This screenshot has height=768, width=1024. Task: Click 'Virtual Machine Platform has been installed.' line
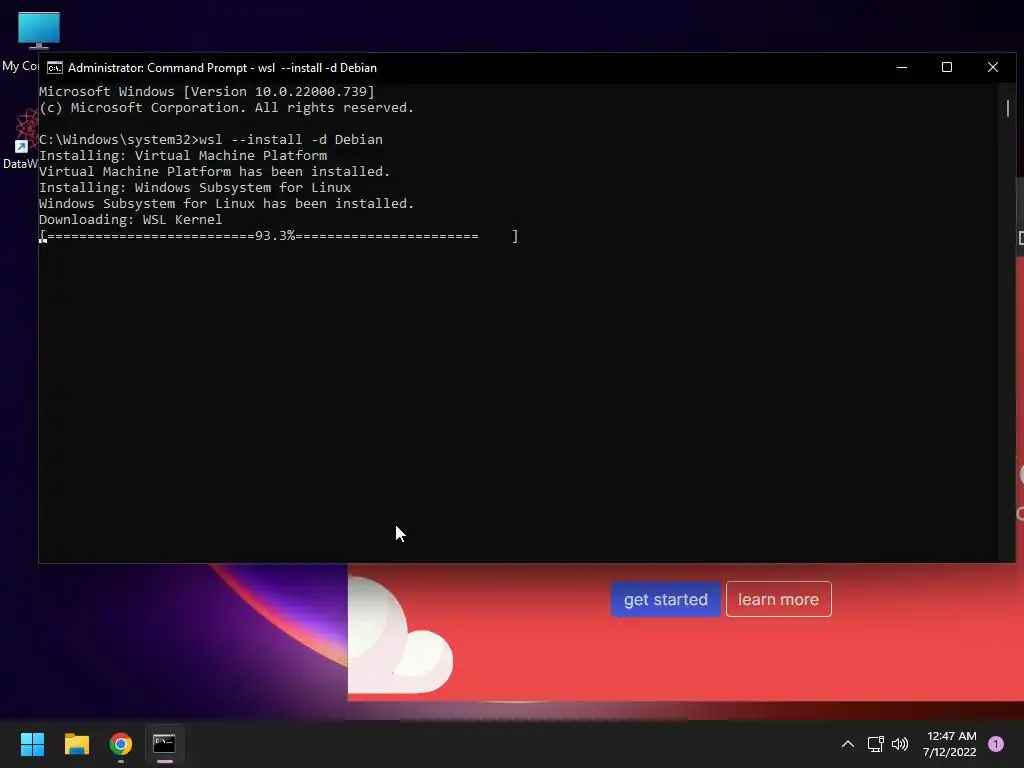pos(214,172)
